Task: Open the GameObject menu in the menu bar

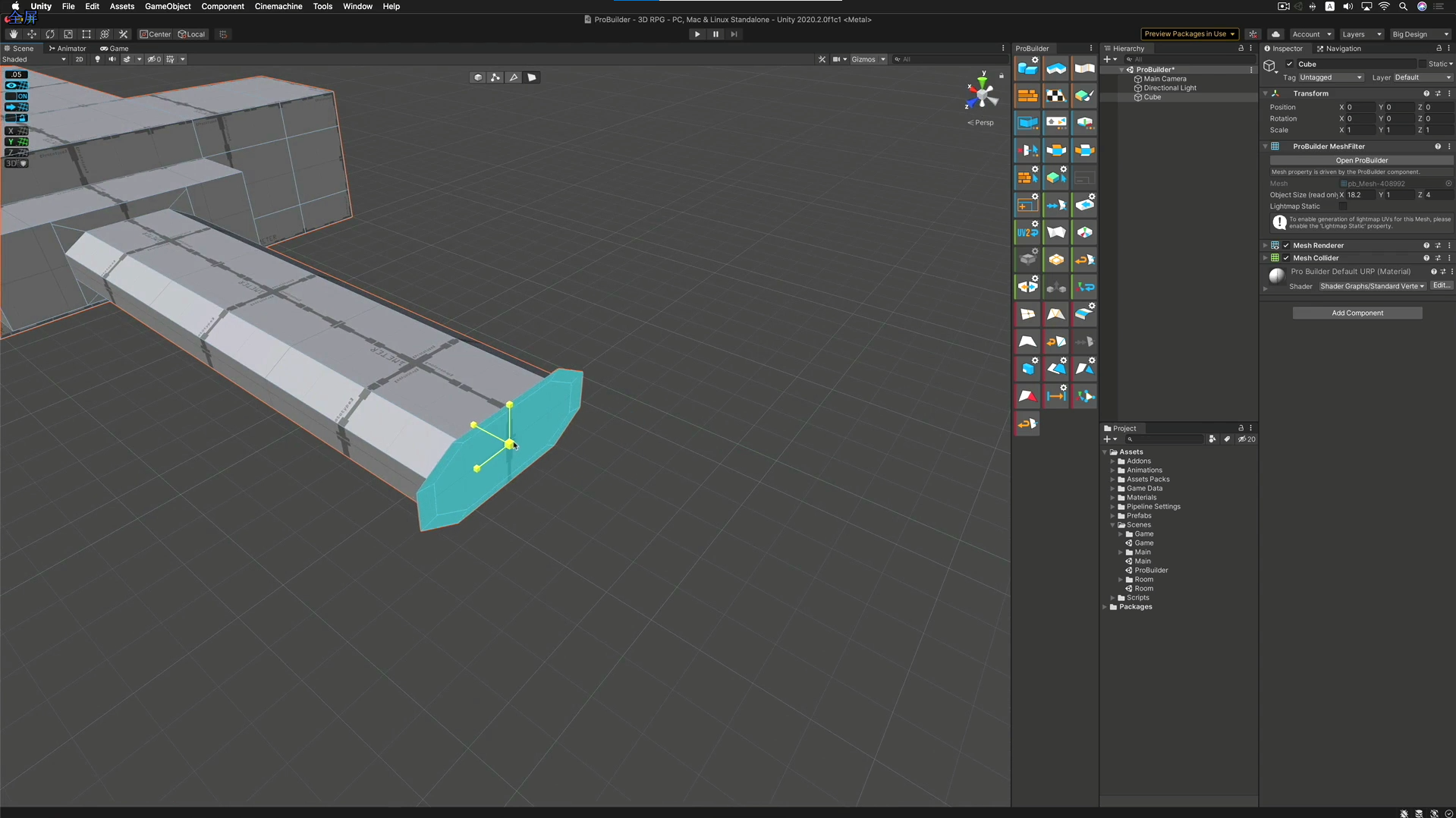Action: pos(168,6)
